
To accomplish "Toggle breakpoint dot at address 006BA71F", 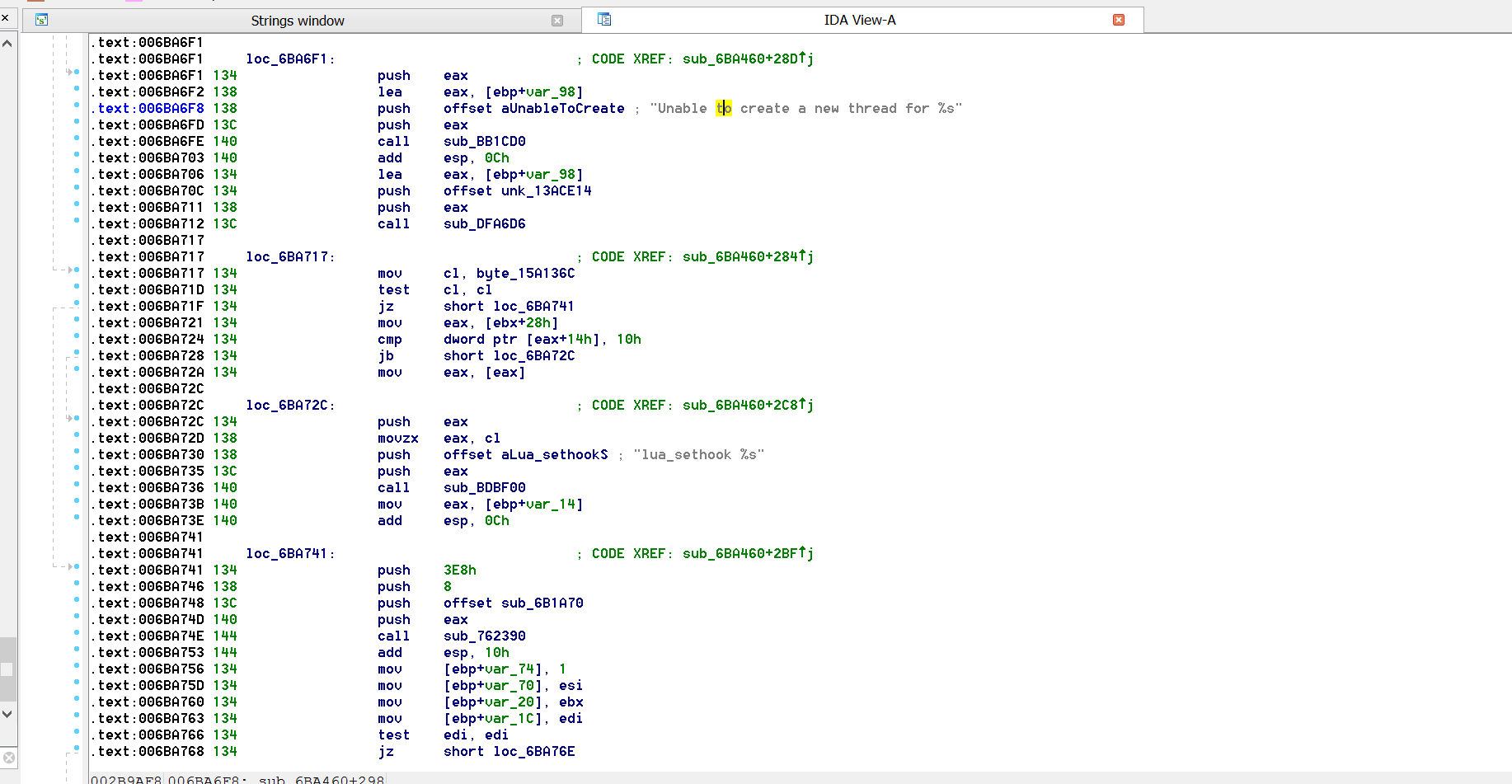I will [77, 303].
